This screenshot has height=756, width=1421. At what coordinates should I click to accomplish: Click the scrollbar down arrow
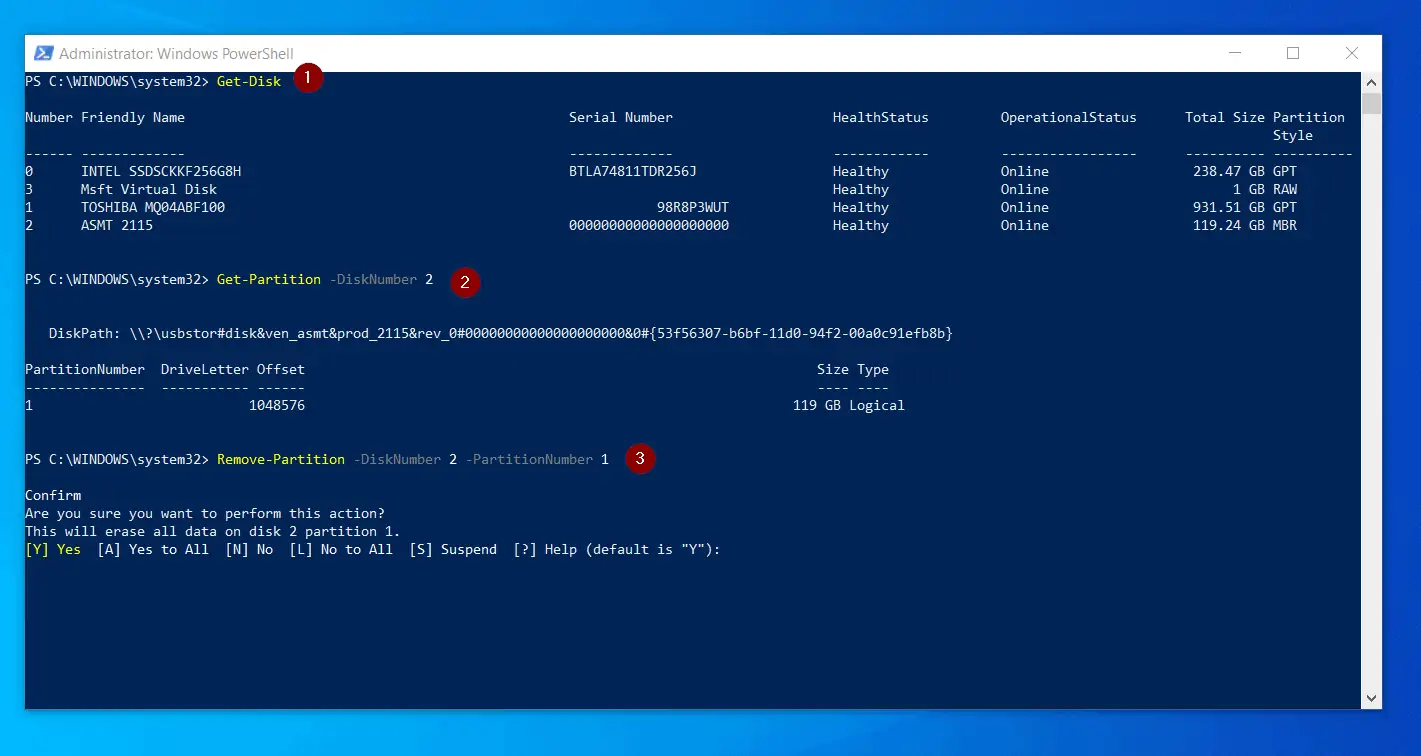(x=1372, y=698)
